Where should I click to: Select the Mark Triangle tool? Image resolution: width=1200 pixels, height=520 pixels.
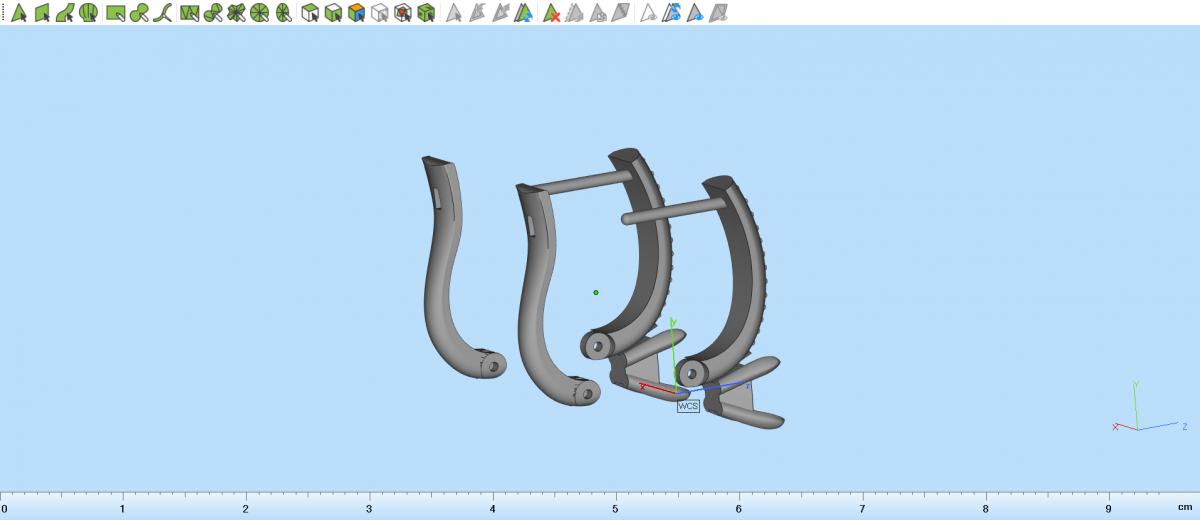click(19, 13)
